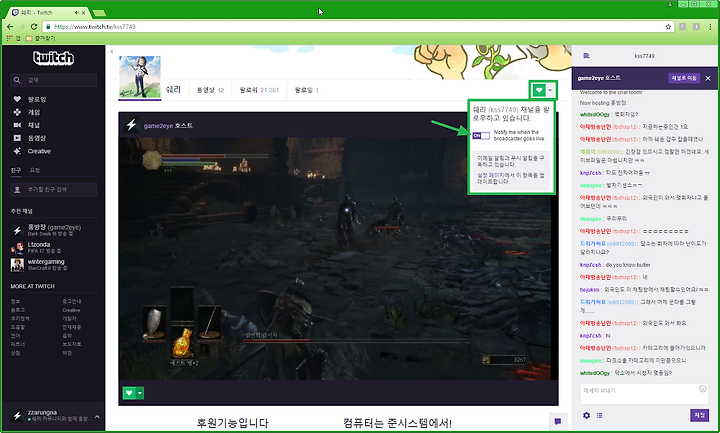This screenshot has height=433, width=720.
Task: Open the channel videos tab showing 12
Action: [210, 90]
